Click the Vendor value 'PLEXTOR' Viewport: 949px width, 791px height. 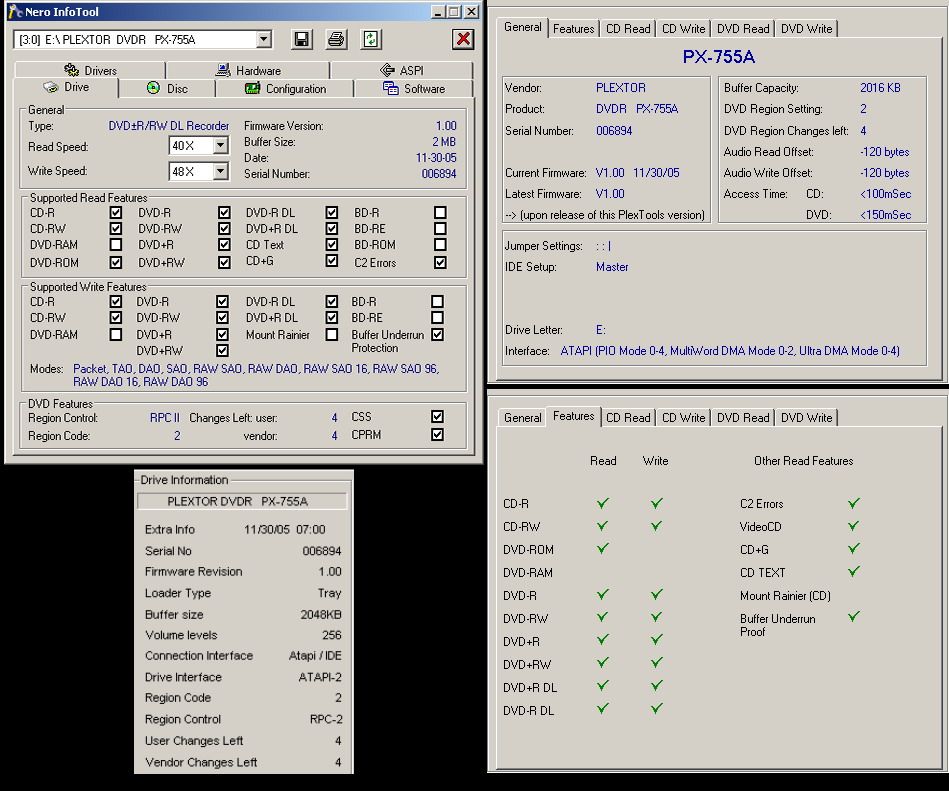point(620,88)
